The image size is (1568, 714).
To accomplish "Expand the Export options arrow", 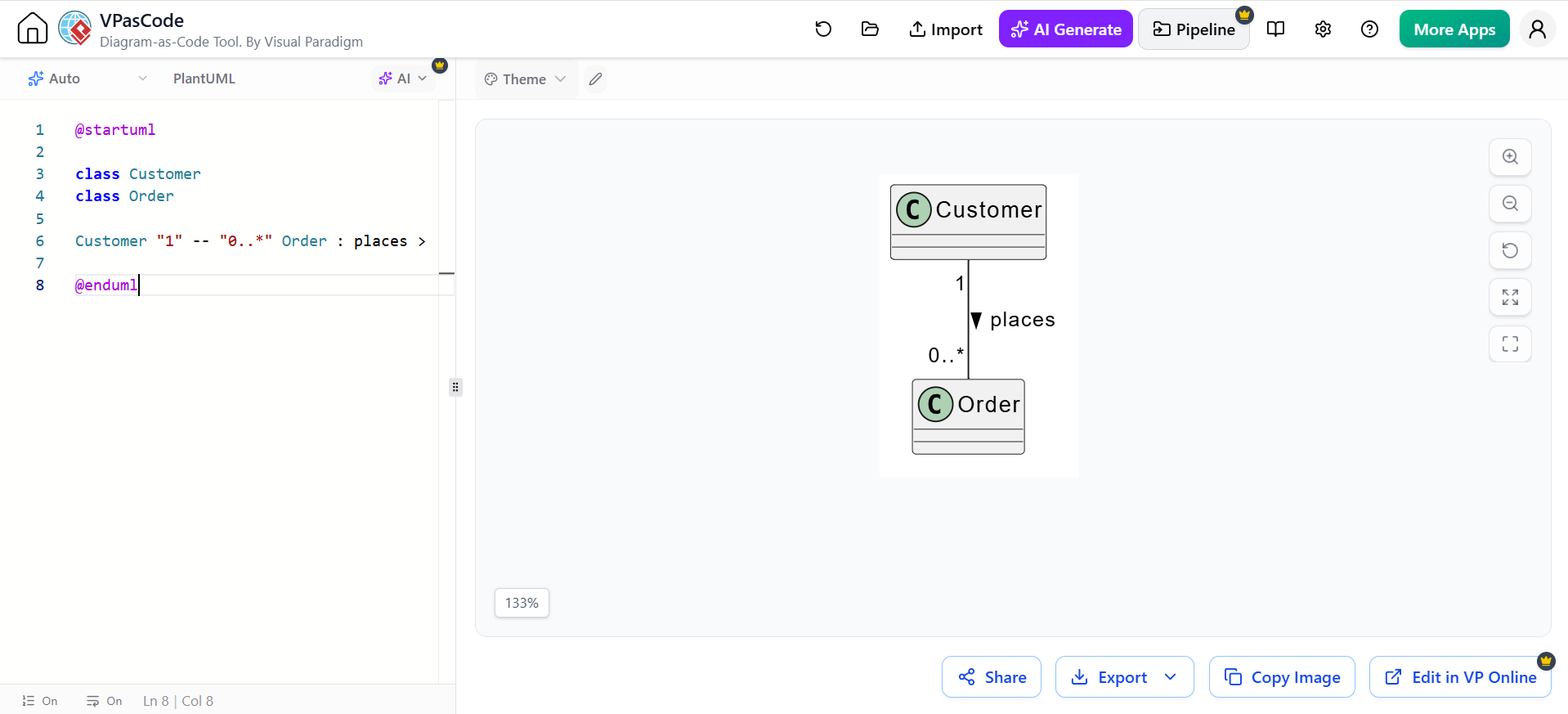I will (1171, 677).
